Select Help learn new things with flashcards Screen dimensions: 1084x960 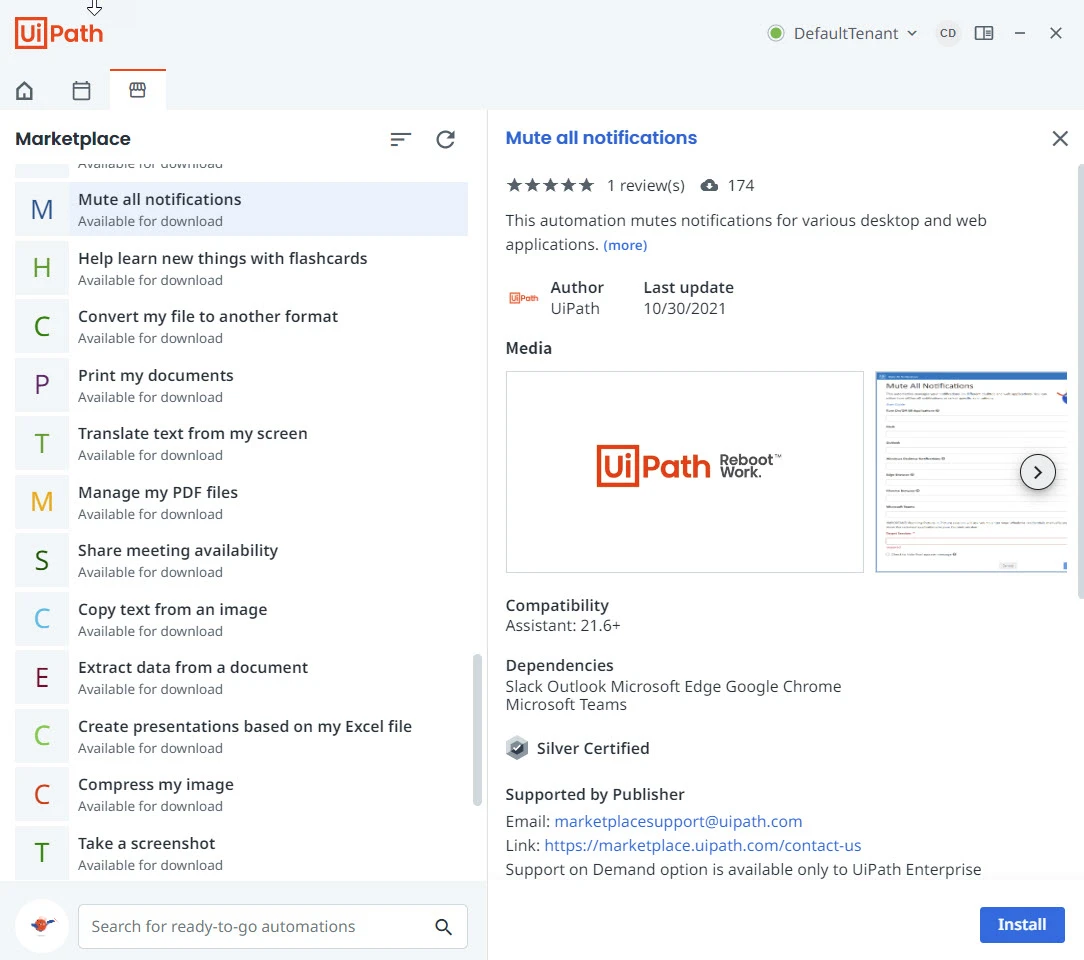[241, 268]
